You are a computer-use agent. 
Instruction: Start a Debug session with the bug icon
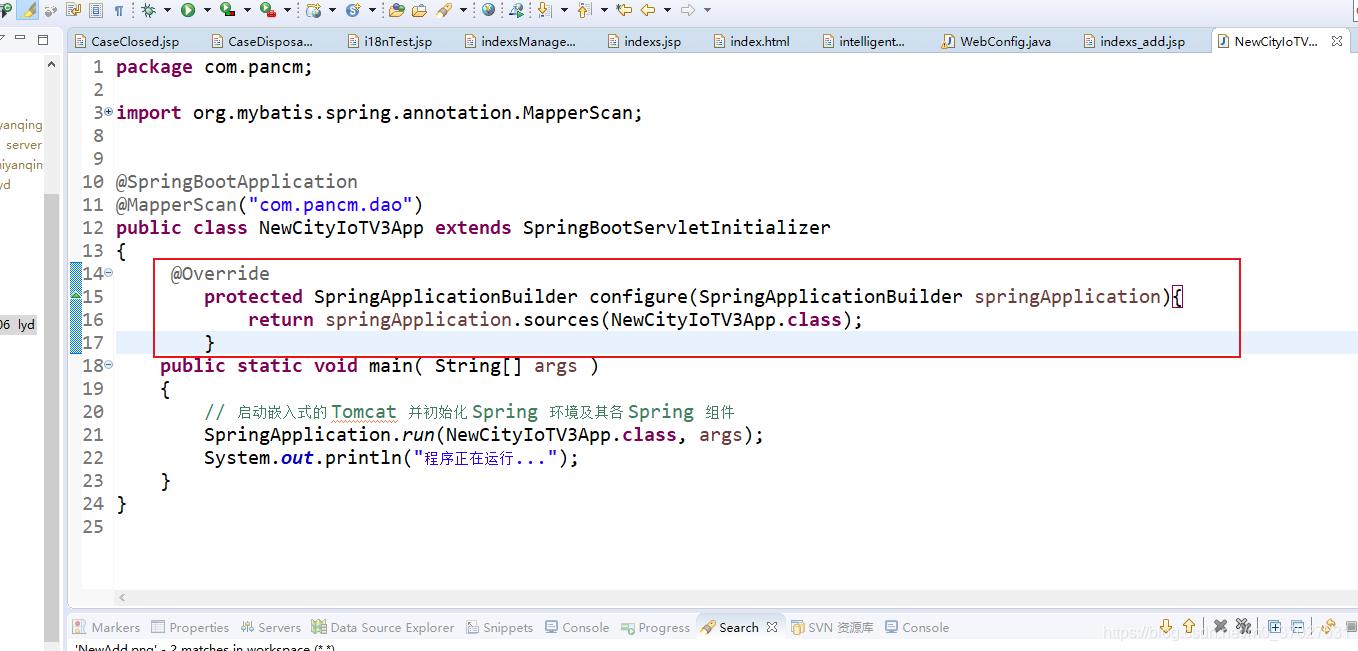tap(149, 10)
